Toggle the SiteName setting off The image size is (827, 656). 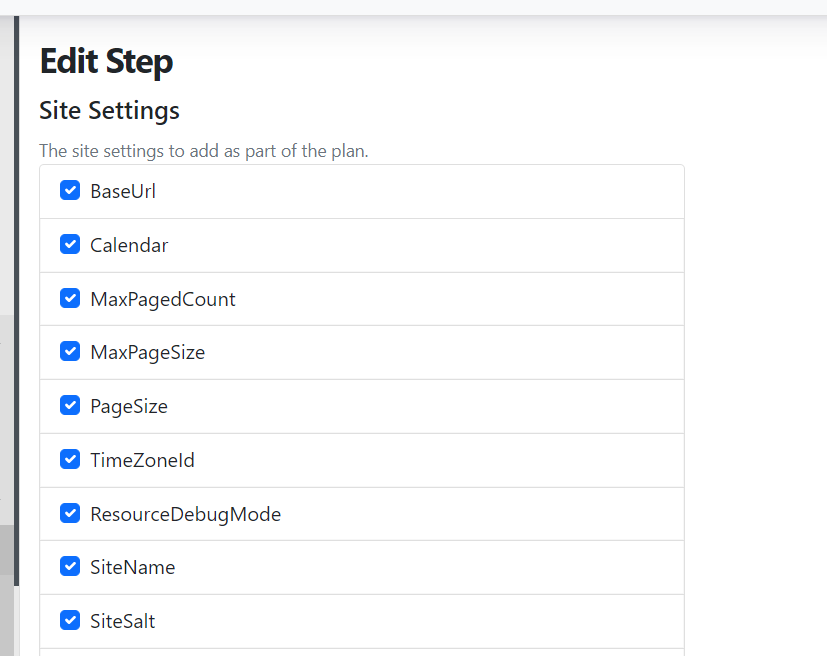click(x=69, y=566)
